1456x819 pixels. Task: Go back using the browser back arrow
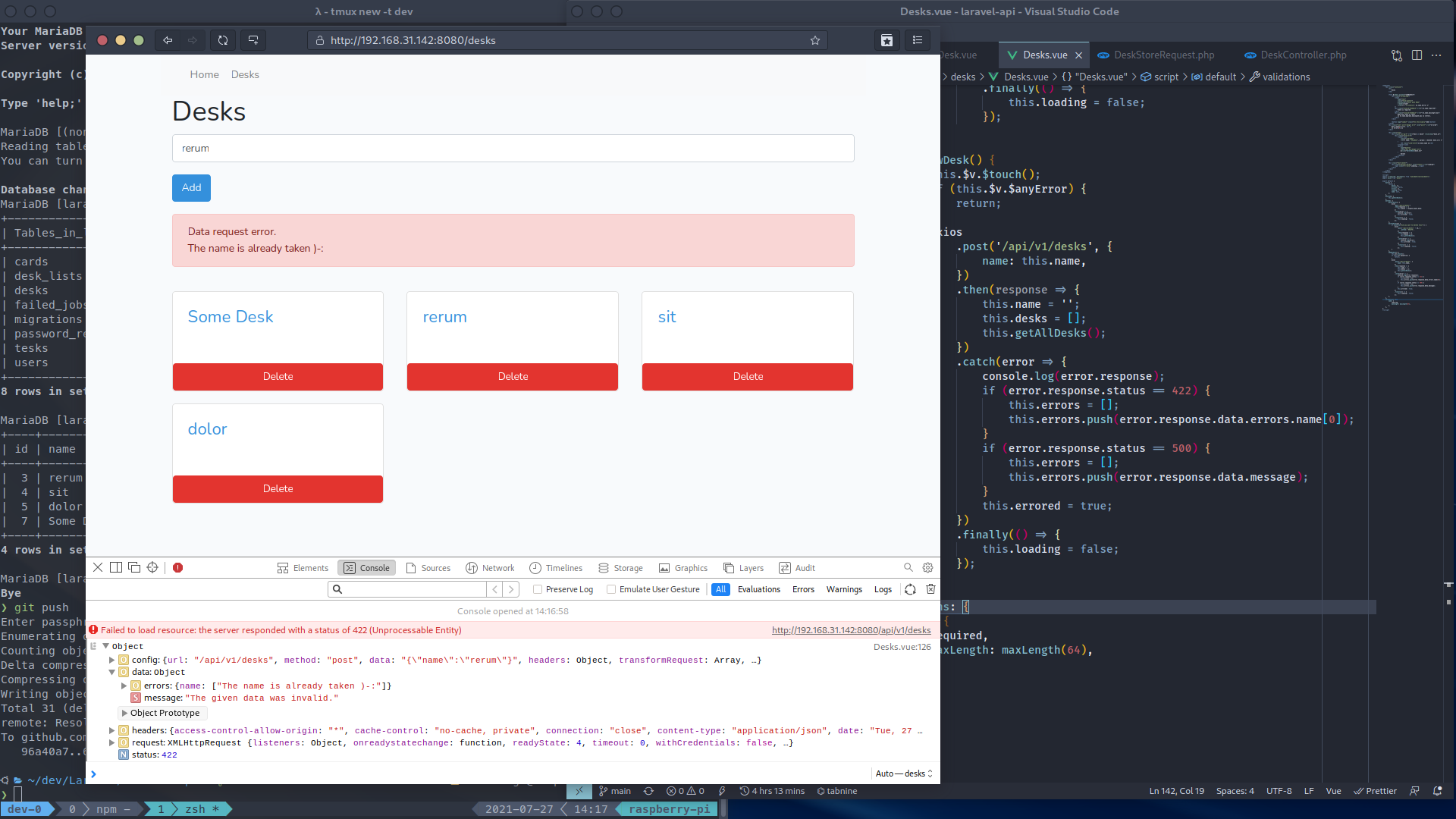click(x=168, y=40)
